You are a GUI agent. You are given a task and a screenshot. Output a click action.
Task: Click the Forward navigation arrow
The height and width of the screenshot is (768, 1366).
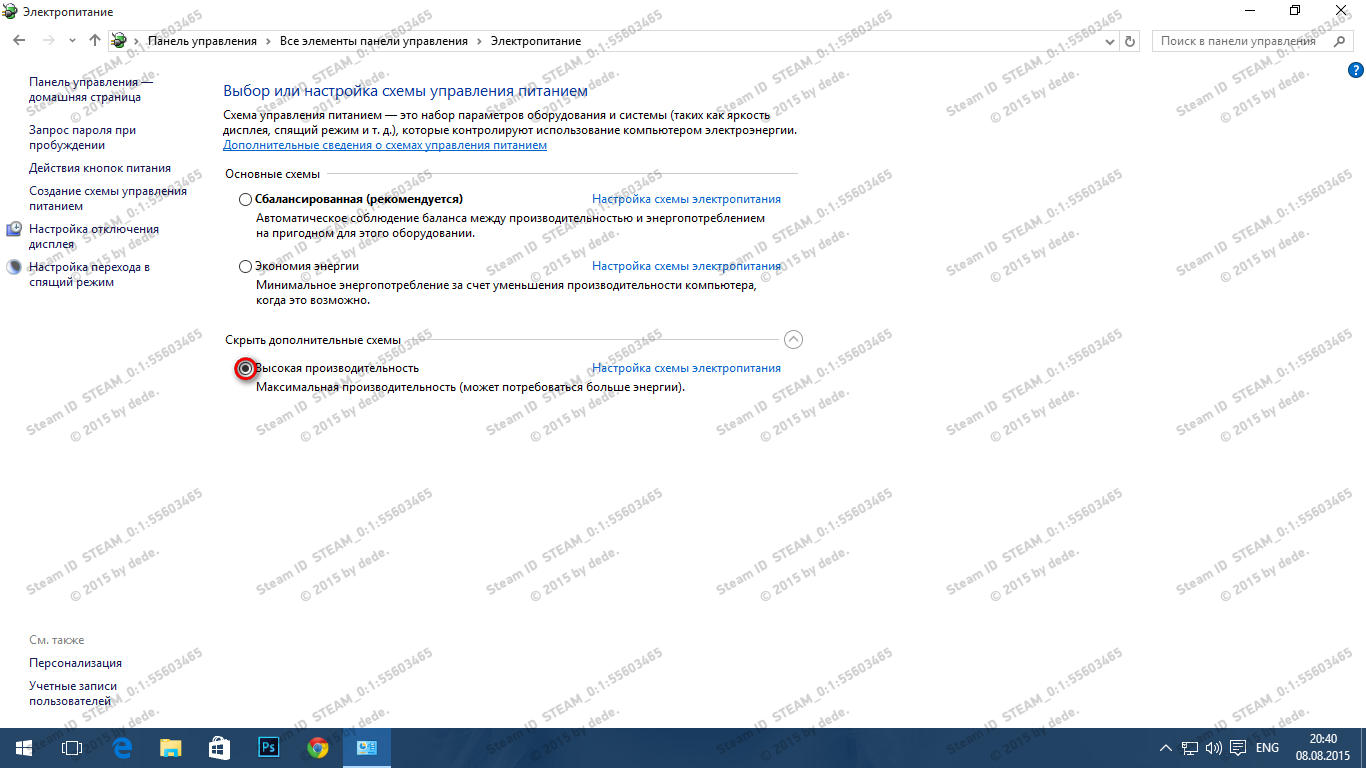tap(48, 41)
